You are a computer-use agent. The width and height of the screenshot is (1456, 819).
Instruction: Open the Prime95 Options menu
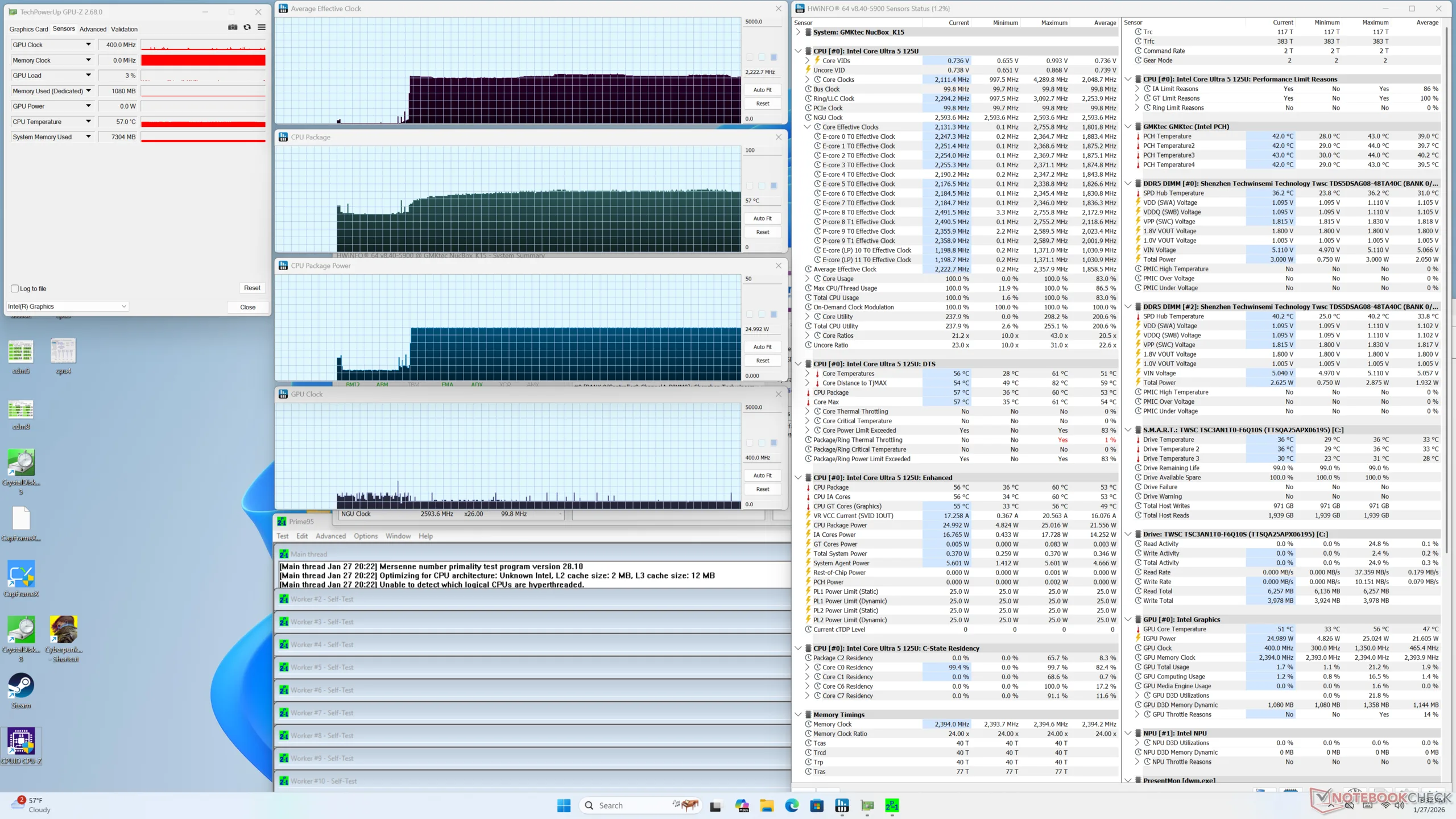(x=365, y=536)
